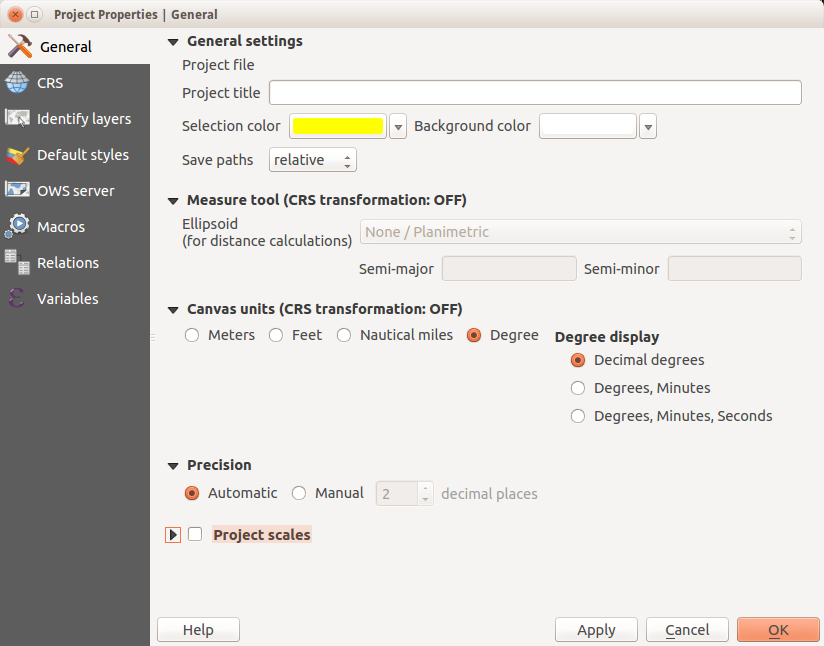Click the Macros gear icon
824x646 pixels.
[x=17, y=227]
